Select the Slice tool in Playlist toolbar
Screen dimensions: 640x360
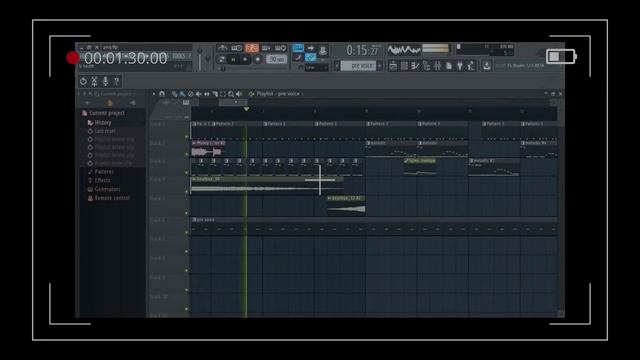click(x=215, y=94)
